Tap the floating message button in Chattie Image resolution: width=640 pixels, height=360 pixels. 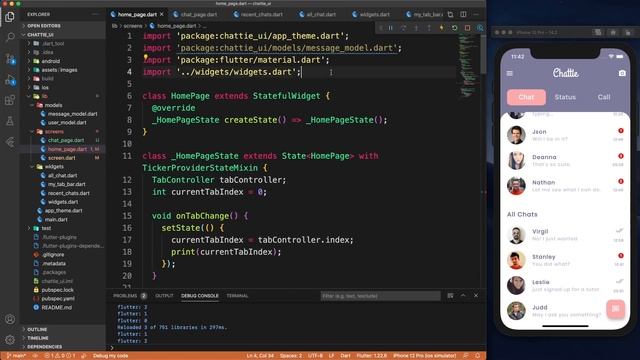point(616,309)
